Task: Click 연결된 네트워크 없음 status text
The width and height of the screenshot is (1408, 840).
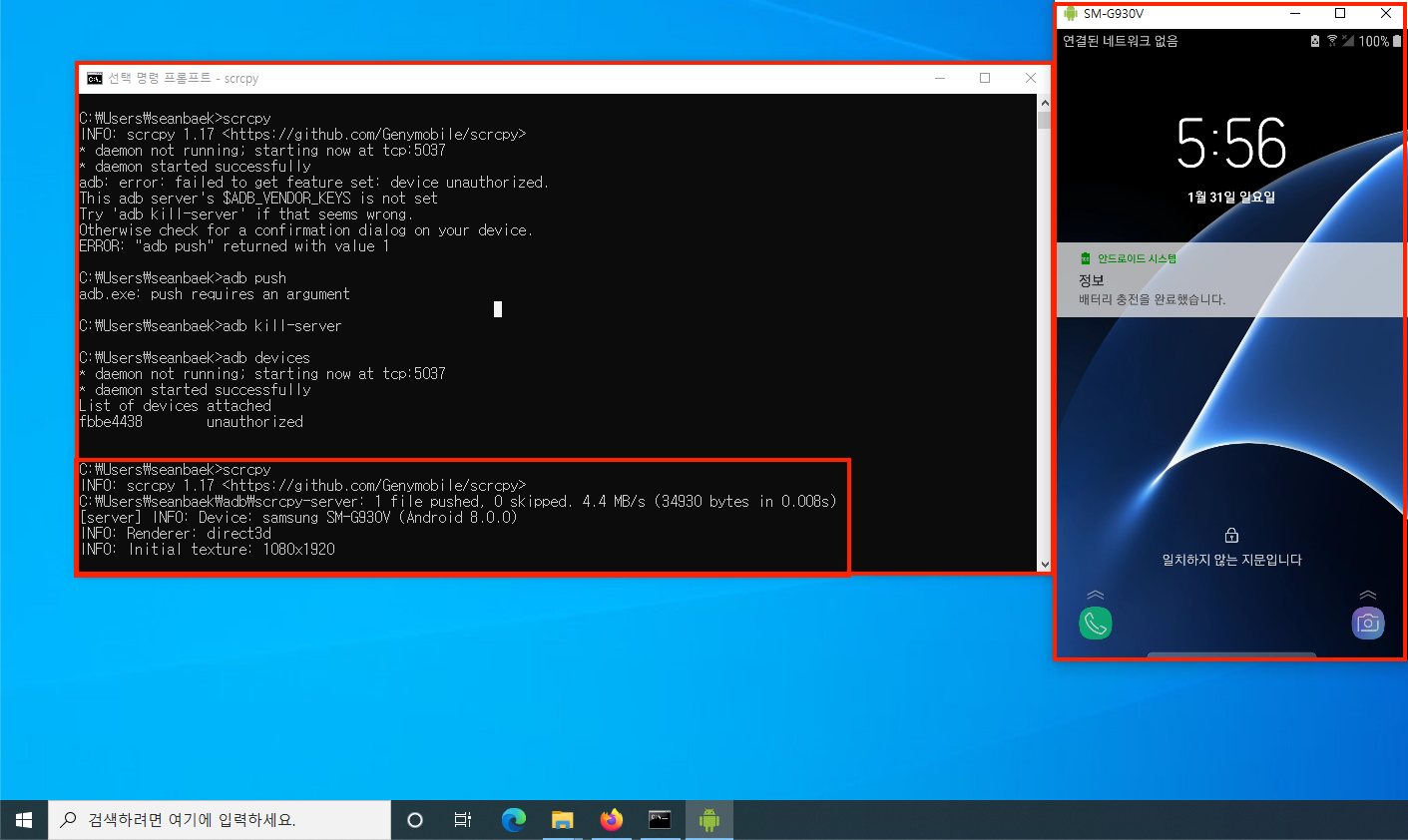Action: click(1121, 41)
